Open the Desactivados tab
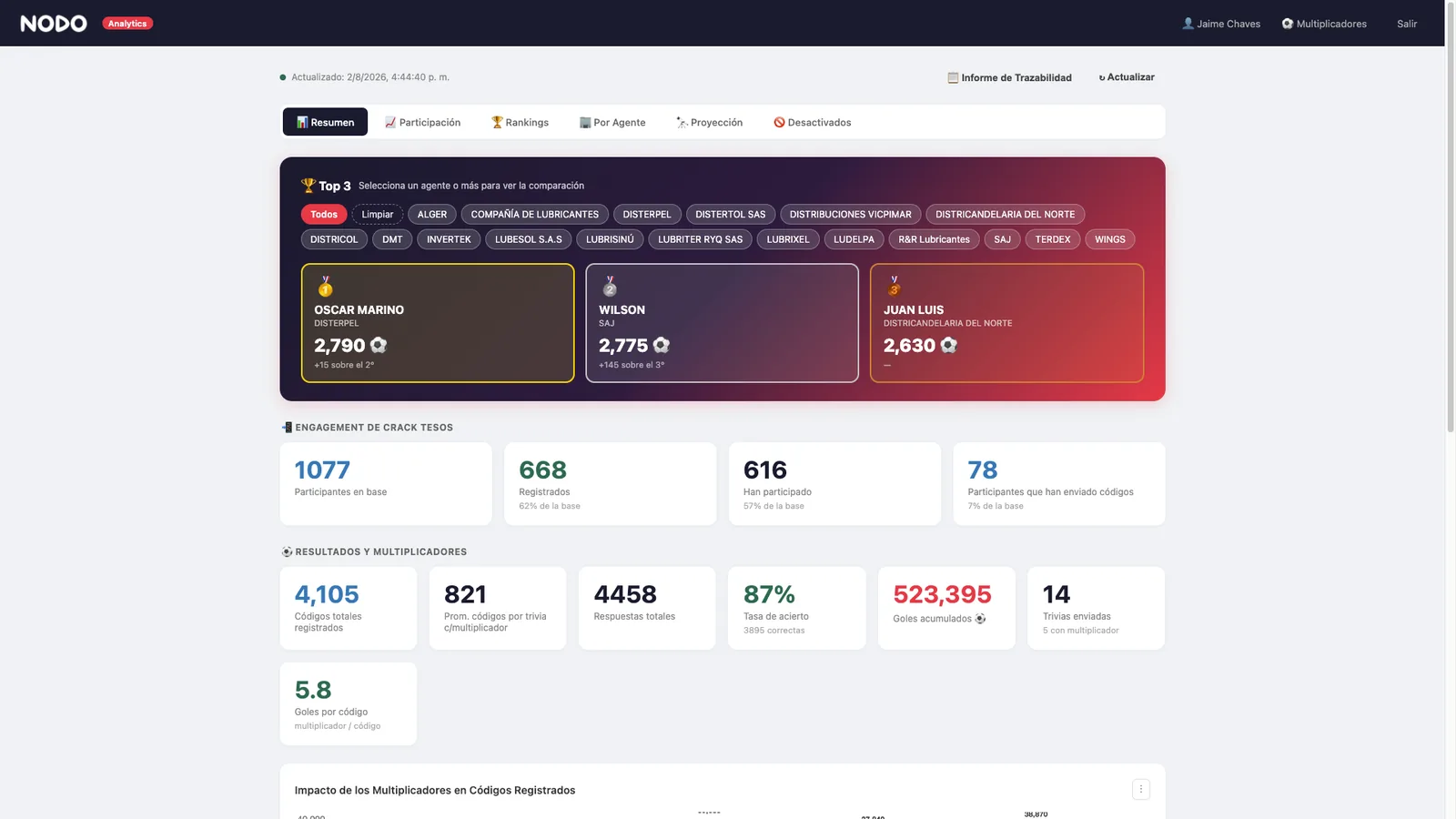This screenshot has height=819, width=1456. tap(812, 122)
